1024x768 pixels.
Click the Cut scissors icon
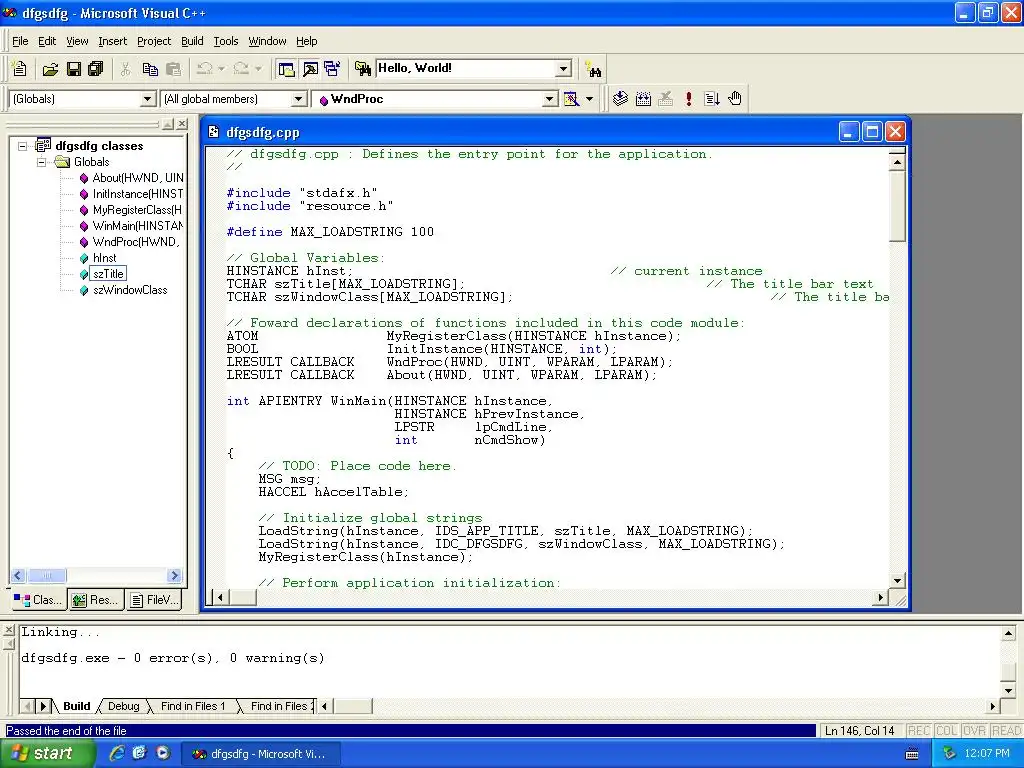tap(125, 69)
